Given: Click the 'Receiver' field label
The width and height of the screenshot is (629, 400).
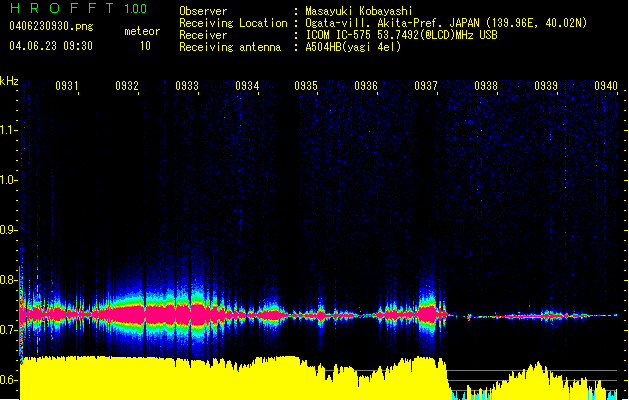Looking at the screenshot, I should click(203, 35).
